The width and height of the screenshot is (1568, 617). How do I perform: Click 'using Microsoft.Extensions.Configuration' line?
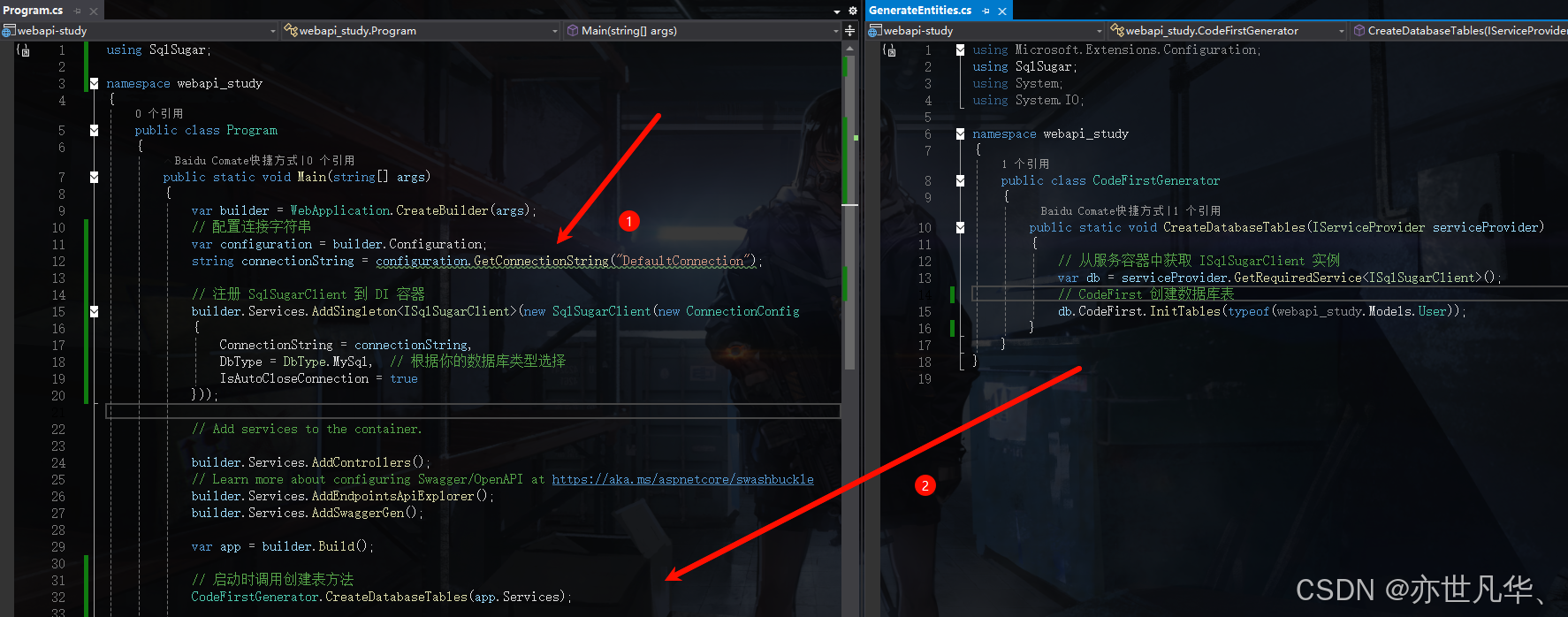click(1117, 50)
